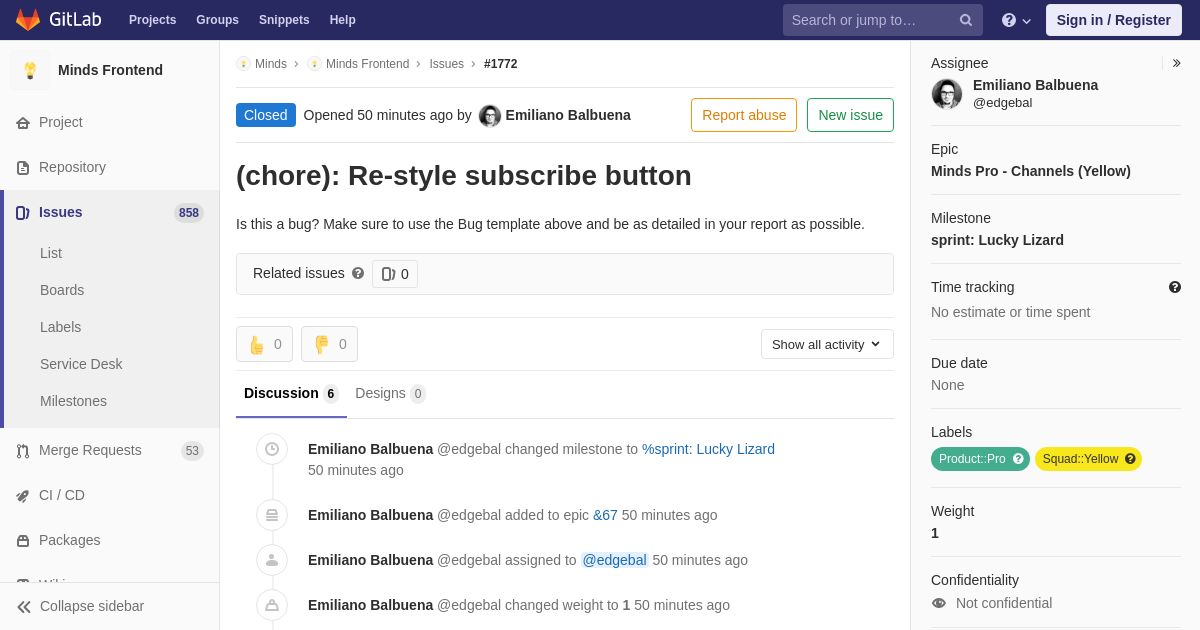Screen dimensions: 1200x630
Task: Open the sprint: Lucky Lizard milestone in sidebar
Action: (997, 240)
